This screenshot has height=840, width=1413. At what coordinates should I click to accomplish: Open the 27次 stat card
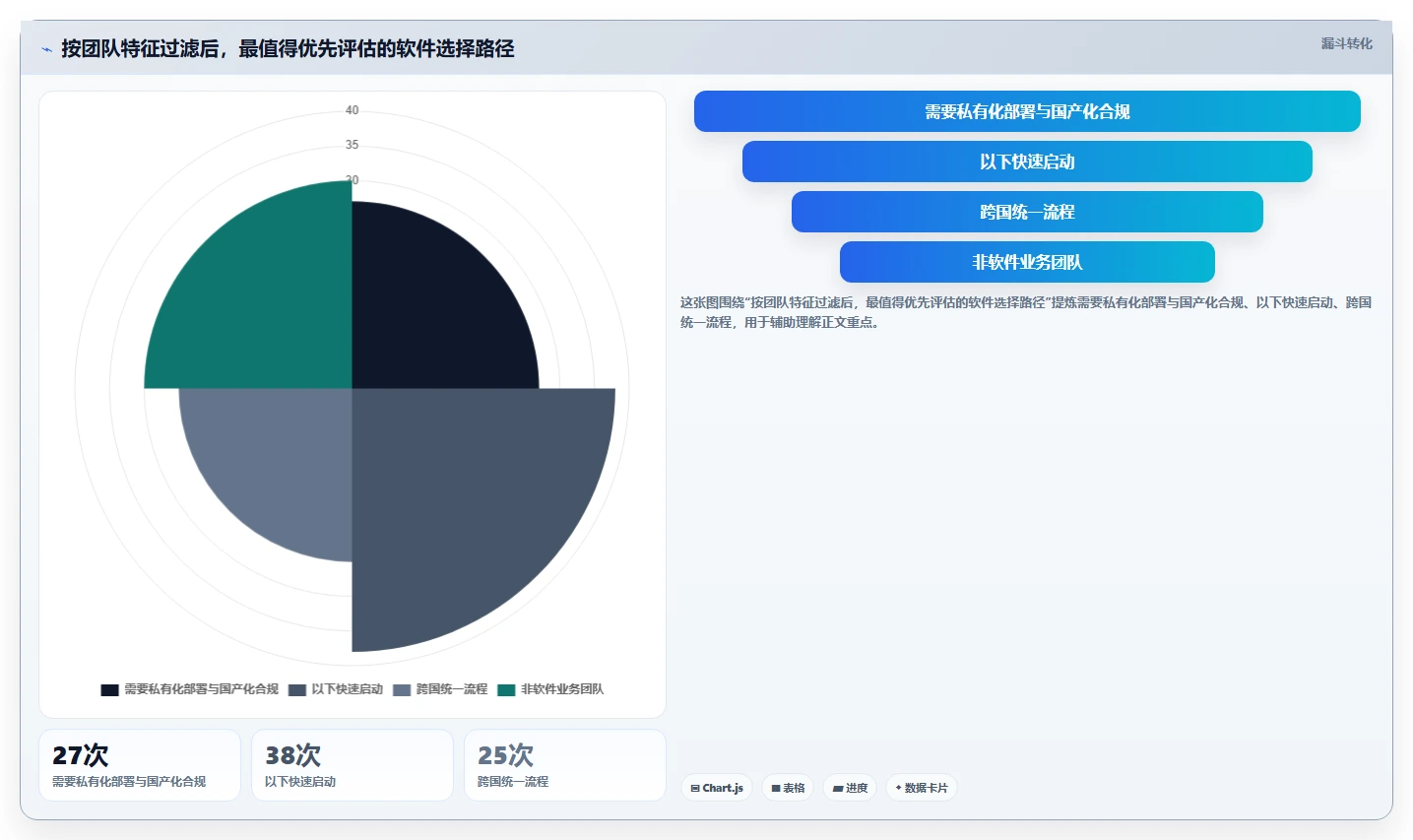[140, 765]
